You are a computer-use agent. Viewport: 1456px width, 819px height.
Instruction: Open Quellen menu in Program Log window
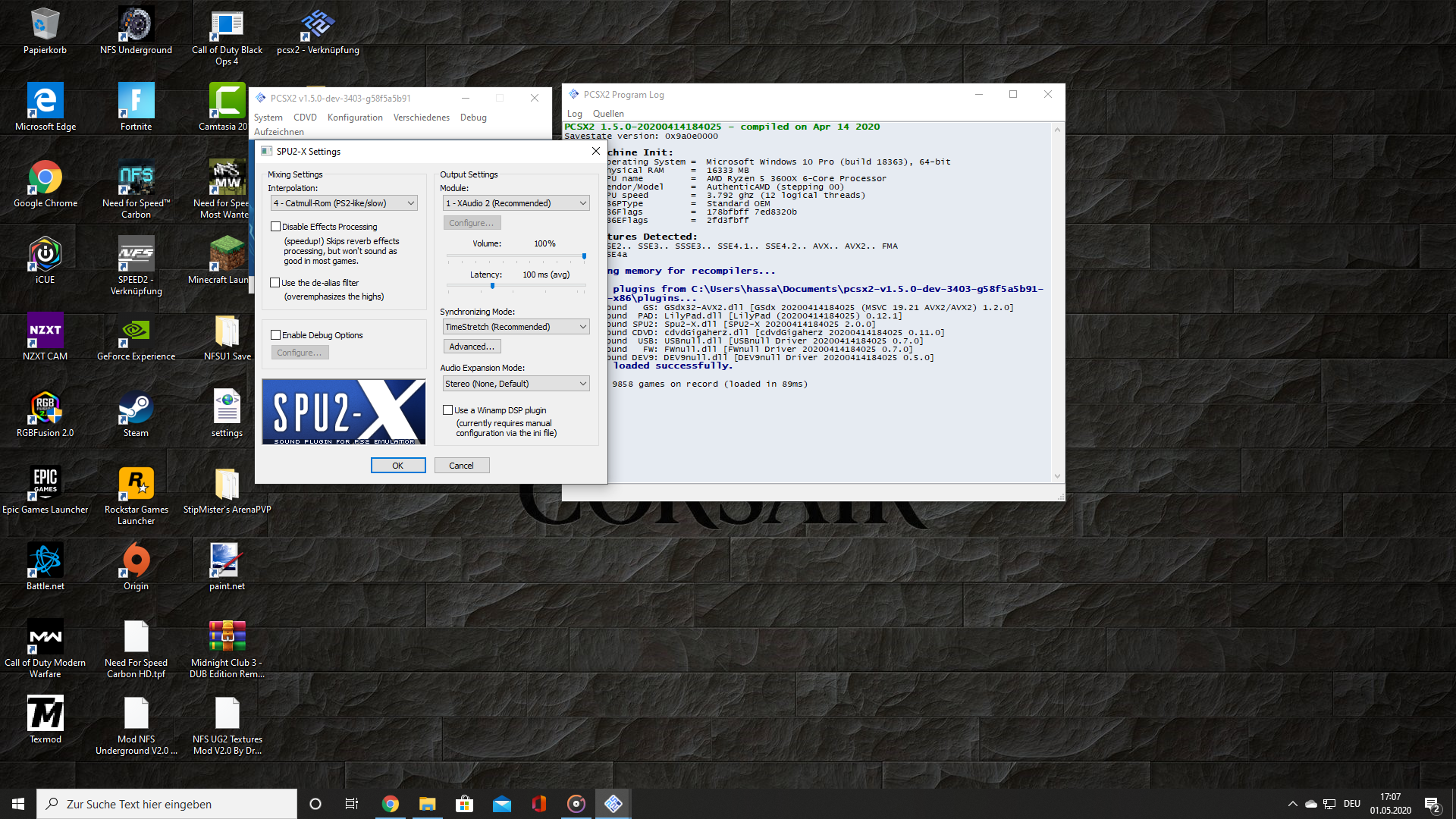[608, 114]
